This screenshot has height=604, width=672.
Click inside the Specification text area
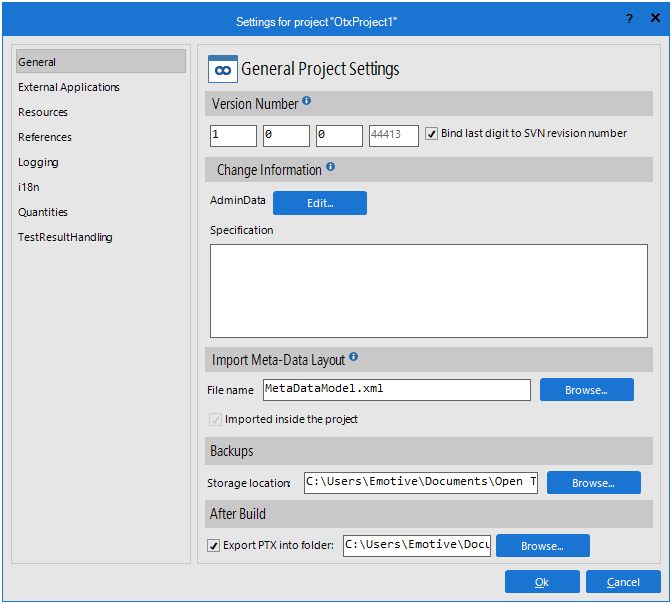(x=429, y=291)
